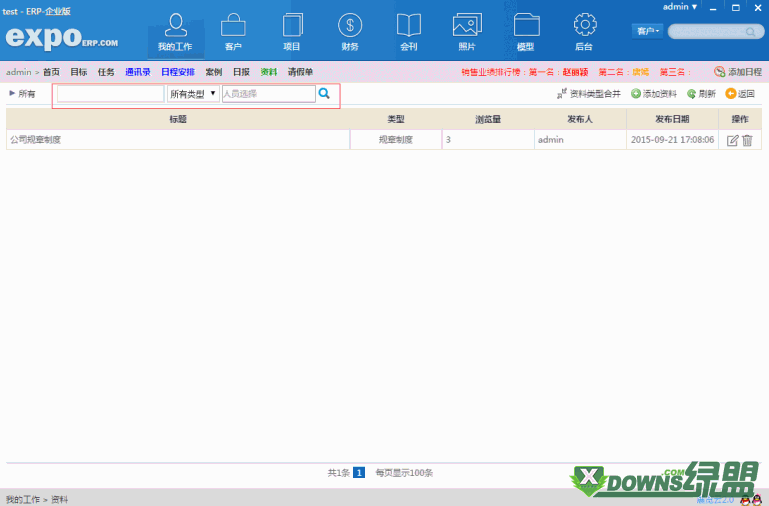Image resolution: width=769 pixels, height=506 pixels.
Task: Expand the 所有 filter triangle
Action: (x=12, y=93)
